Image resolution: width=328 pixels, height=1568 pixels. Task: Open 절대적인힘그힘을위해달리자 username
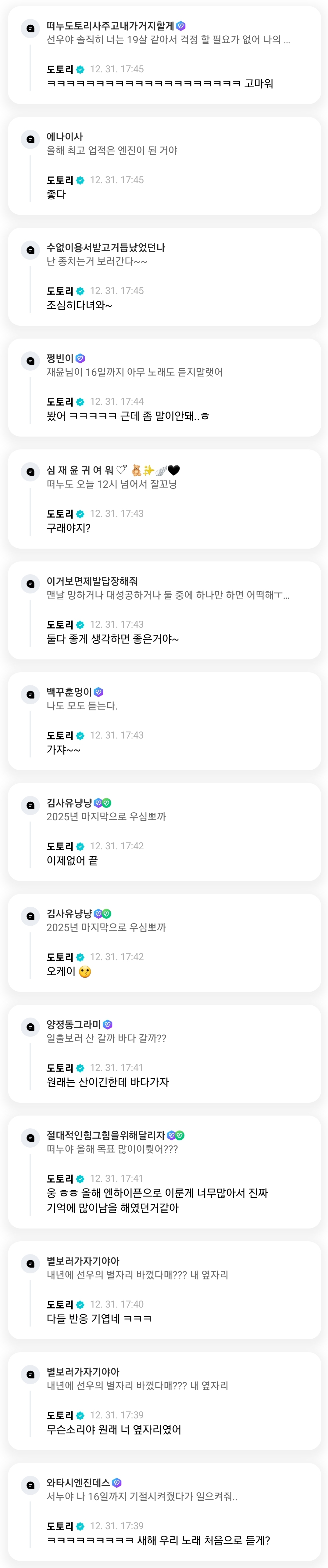pyautogui.click(x=106, y=1135)
